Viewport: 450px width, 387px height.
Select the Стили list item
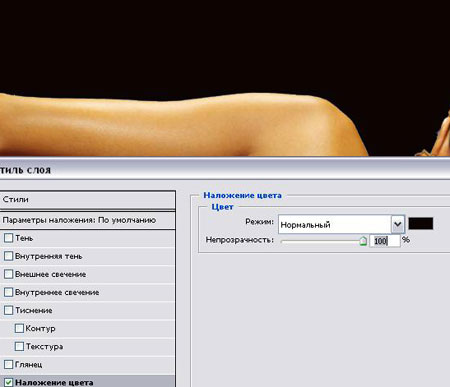coord(87,200)
